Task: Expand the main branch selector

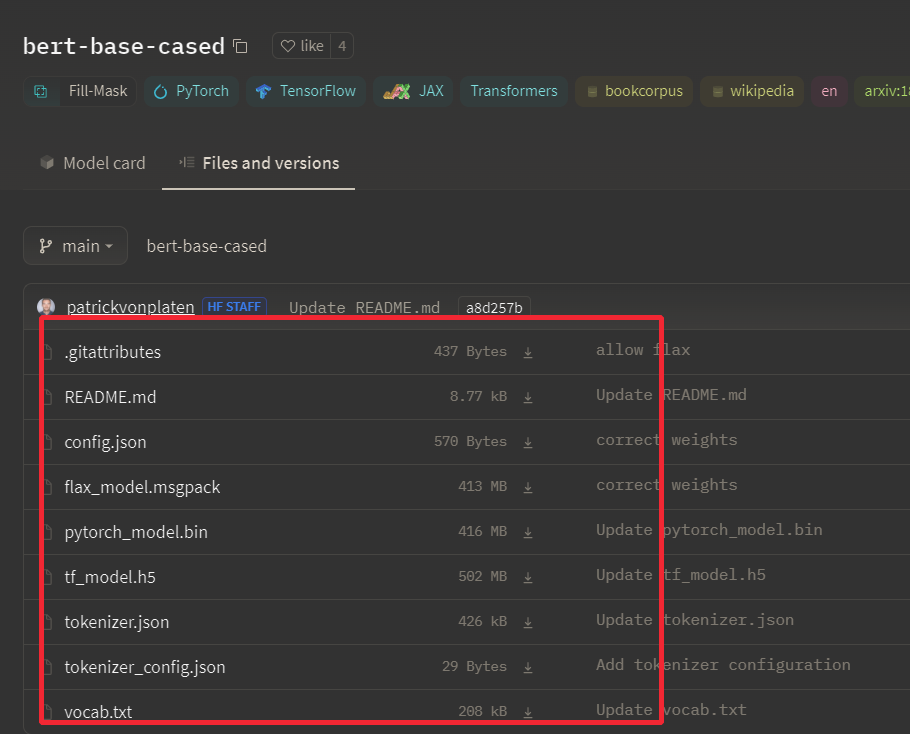Action: tap(75, 245)
